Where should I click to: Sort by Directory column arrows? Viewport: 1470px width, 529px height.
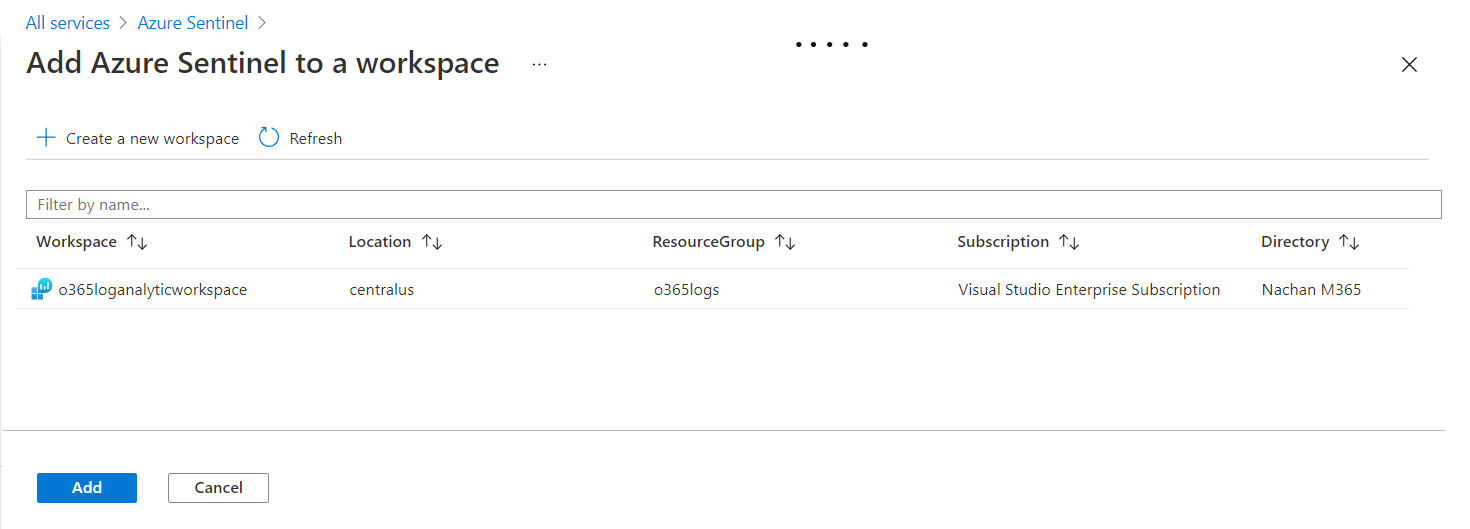[x=1349, y=242]
